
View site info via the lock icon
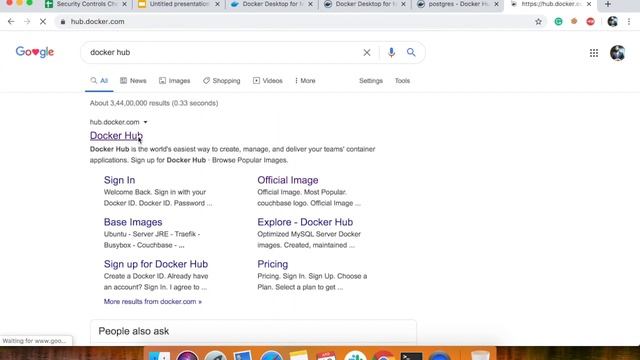tap(62, 22)
